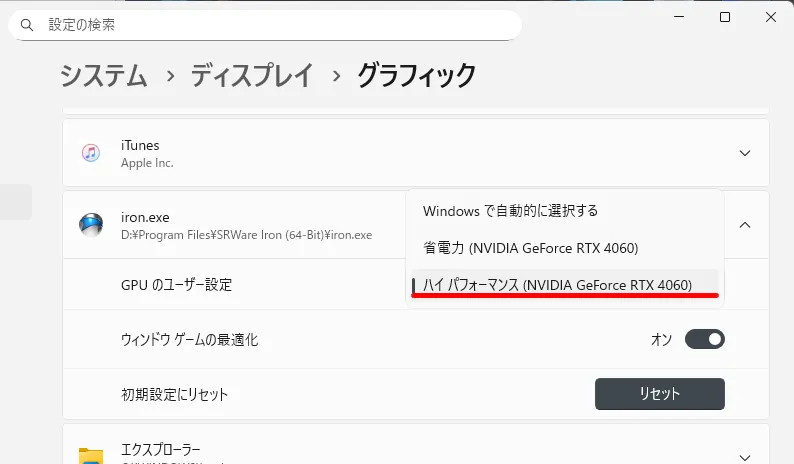Focus the 設定の検索 search field
Image resolution: width=794 pixels, height=464 pixels.
270,24
